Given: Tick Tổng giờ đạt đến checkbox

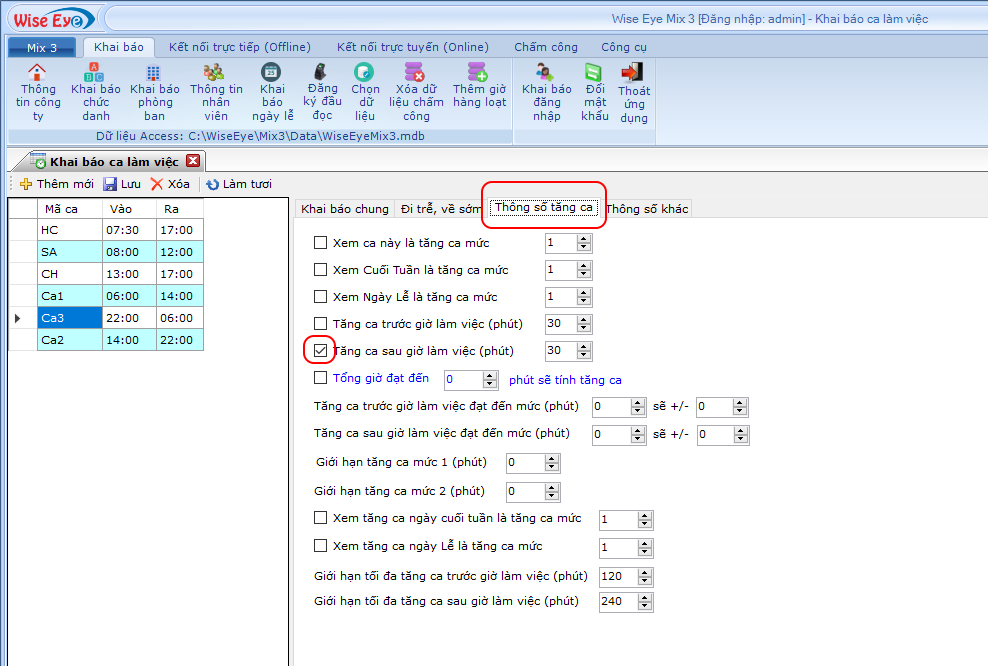Looking at the screenshot, I should pos(321,378).
